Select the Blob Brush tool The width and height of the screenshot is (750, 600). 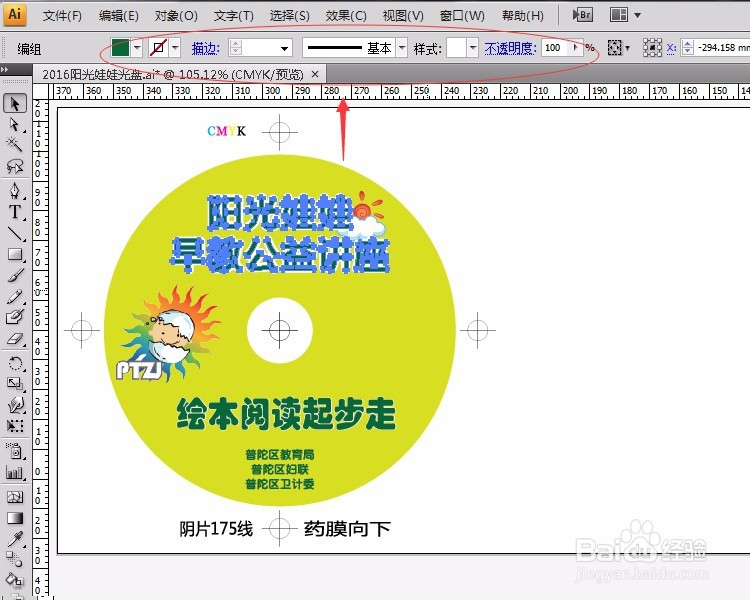tap(15, 317)
